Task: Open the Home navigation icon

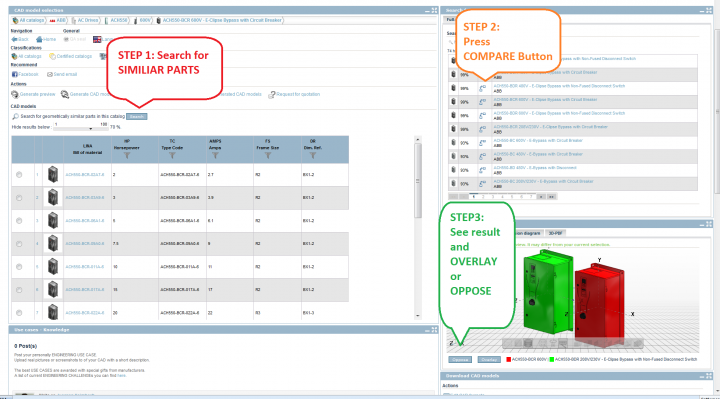Action: 39,39
